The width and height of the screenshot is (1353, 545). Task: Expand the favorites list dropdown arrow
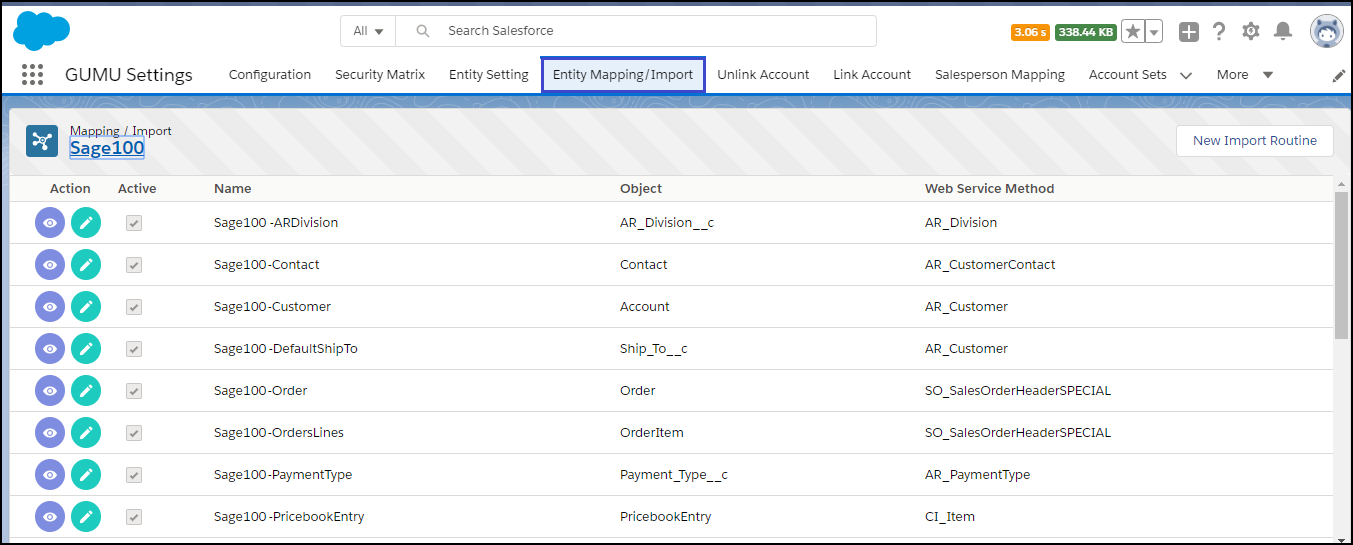pyautogui.click(x=1154, y=32)
